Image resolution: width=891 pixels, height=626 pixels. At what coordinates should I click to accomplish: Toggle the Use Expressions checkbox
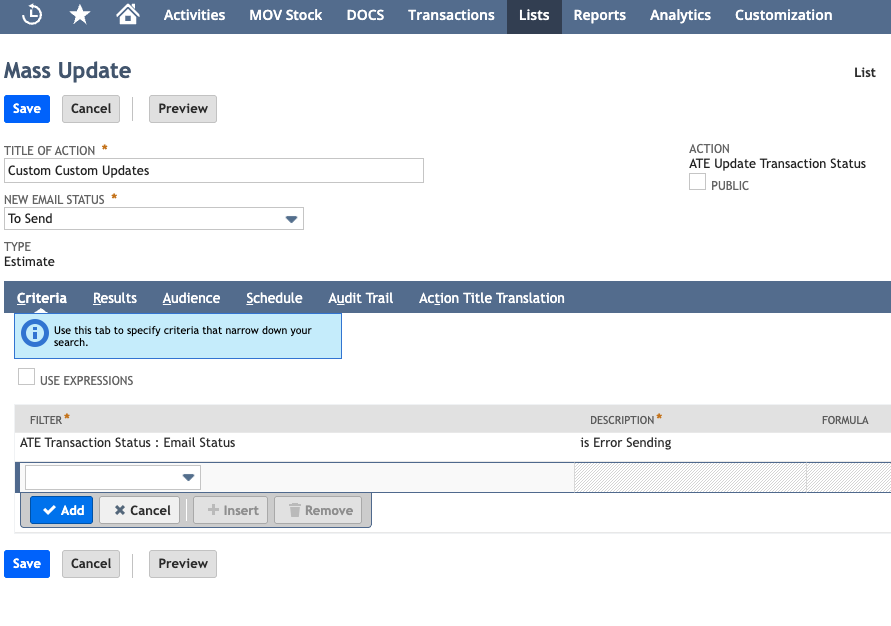(27, 377)
